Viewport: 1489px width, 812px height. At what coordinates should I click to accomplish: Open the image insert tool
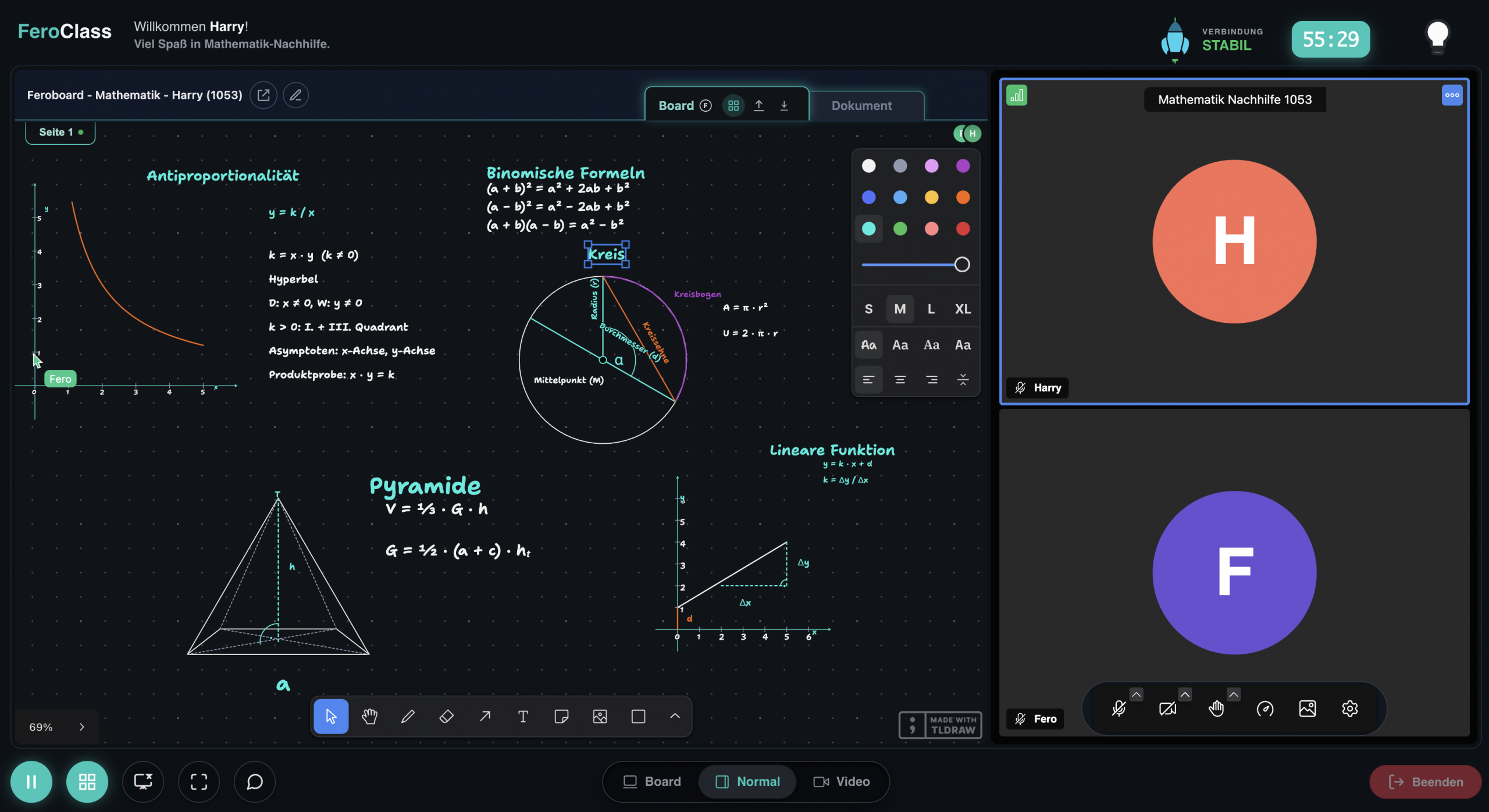600,716
